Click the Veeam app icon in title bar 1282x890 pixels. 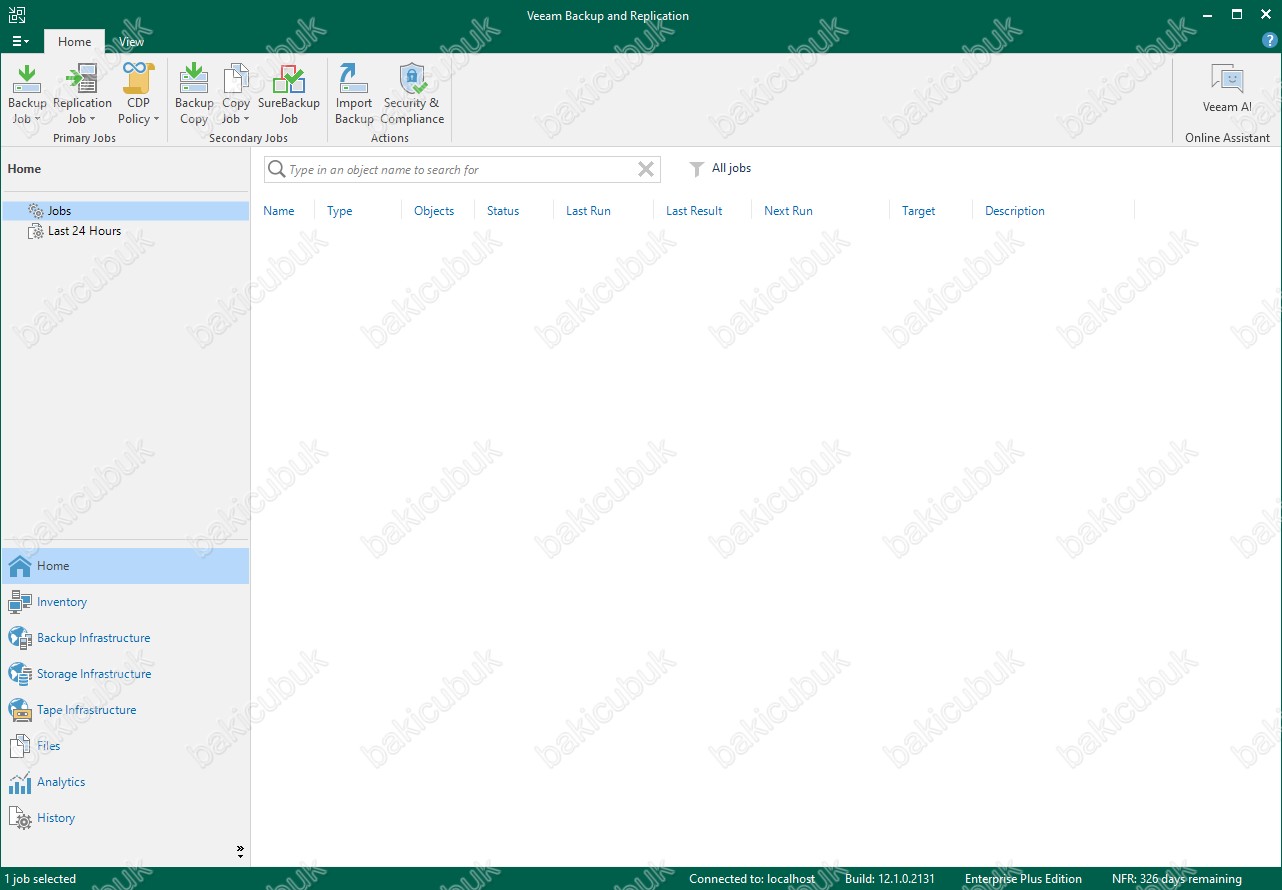point(17,15)
